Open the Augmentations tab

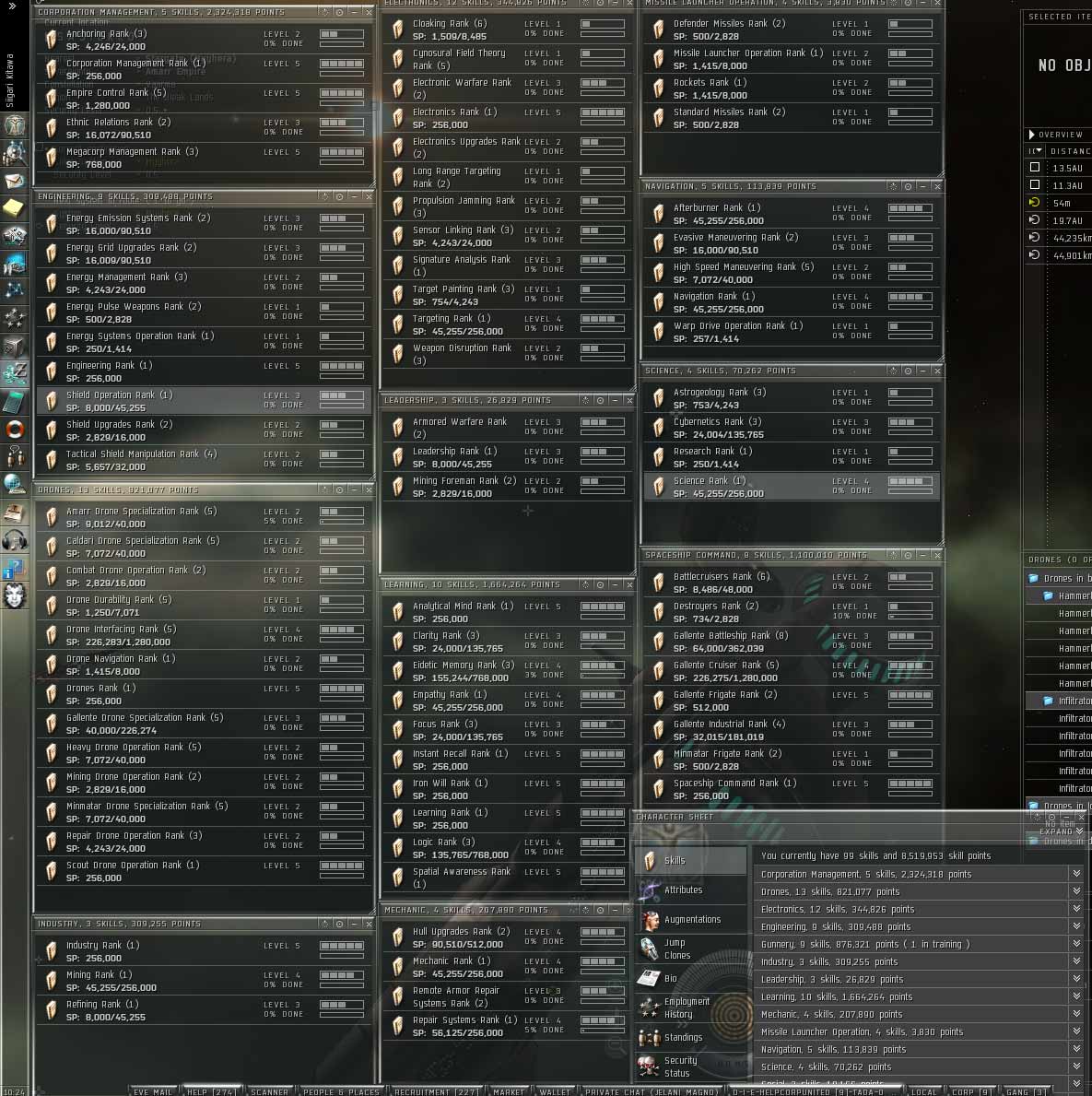(x=690, y=919)
